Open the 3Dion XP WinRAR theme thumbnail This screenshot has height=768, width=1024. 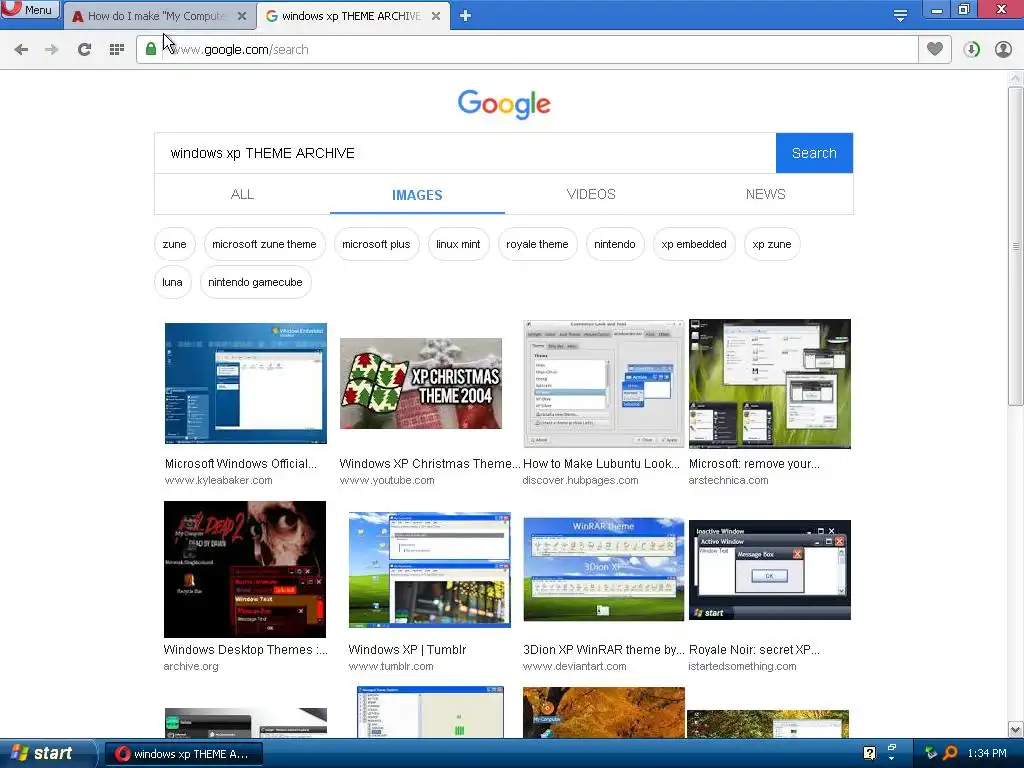pos(603,569)
